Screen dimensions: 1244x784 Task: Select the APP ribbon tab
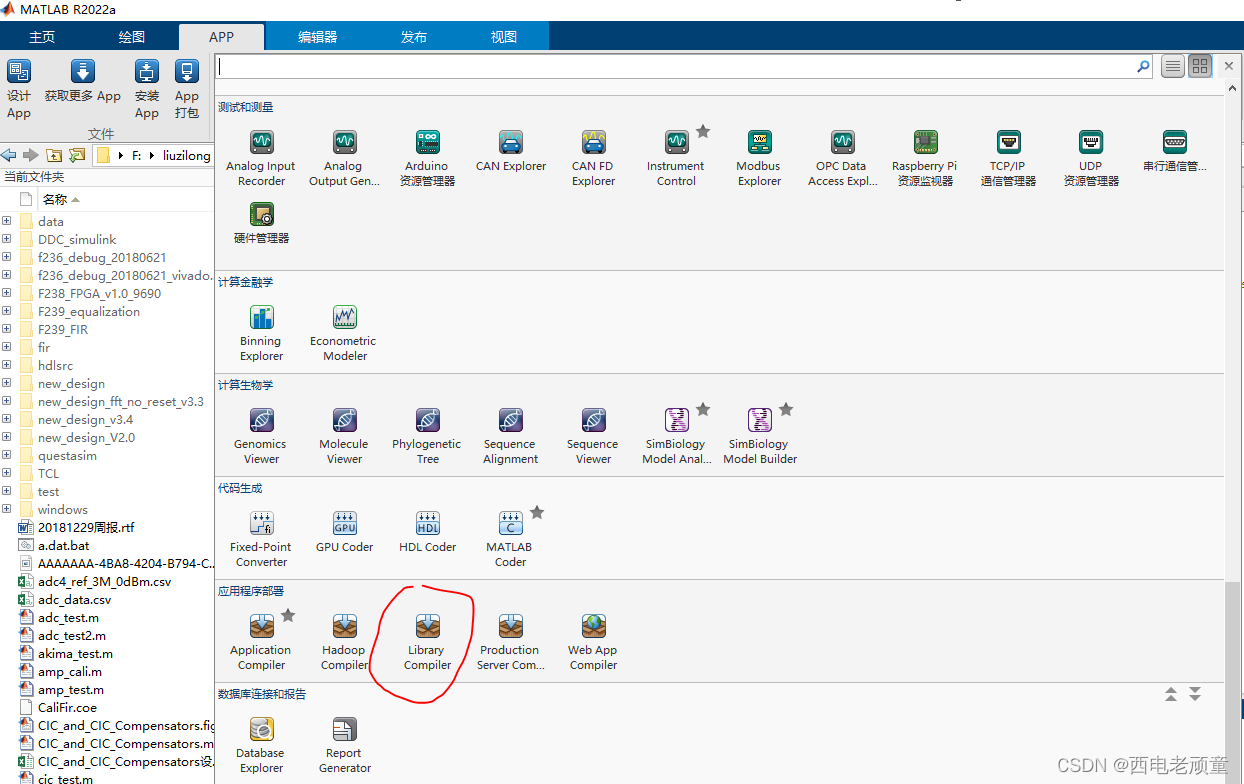(222, 37)
